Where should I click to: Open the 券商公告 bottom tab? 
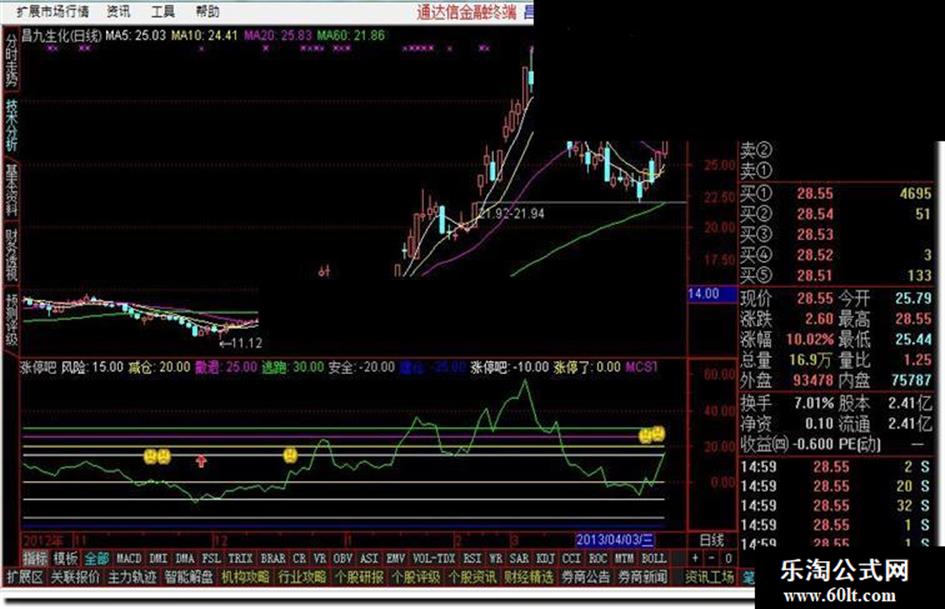tap(585, 577)
